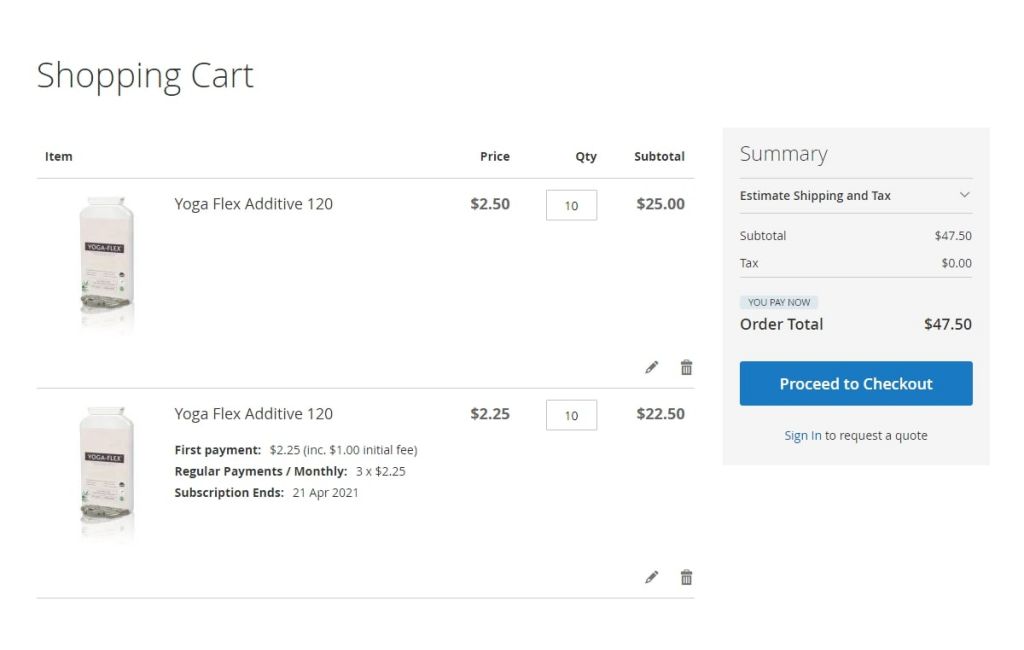The height and width of the screenshot is (650, 1024).
Task: Click the Summary heading
Action: tap(784, 154)
